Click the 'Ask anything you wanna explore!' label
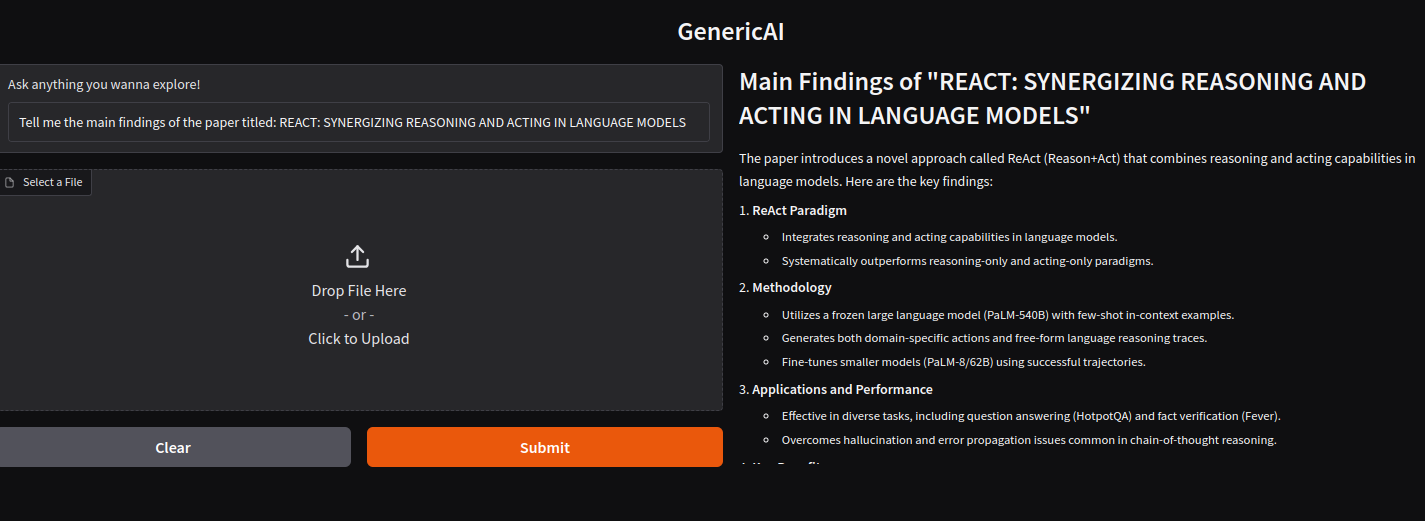This screenshot has width=1425, height=521. (x=104, y=85)
